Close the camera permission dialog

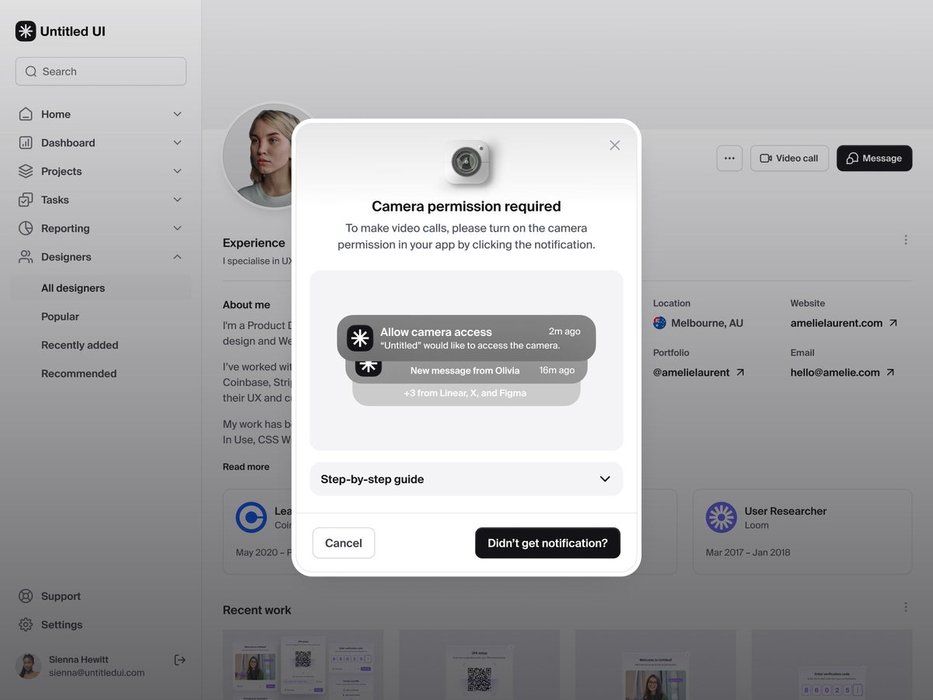point(614,145)
